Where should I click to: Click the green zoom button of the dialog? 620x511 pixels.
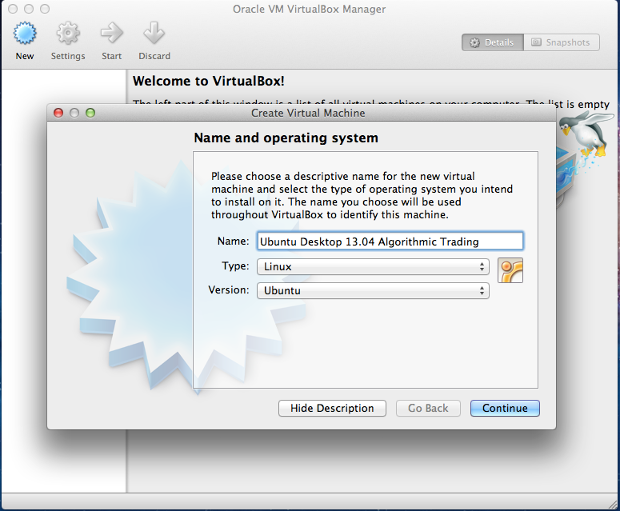[90, 113]
